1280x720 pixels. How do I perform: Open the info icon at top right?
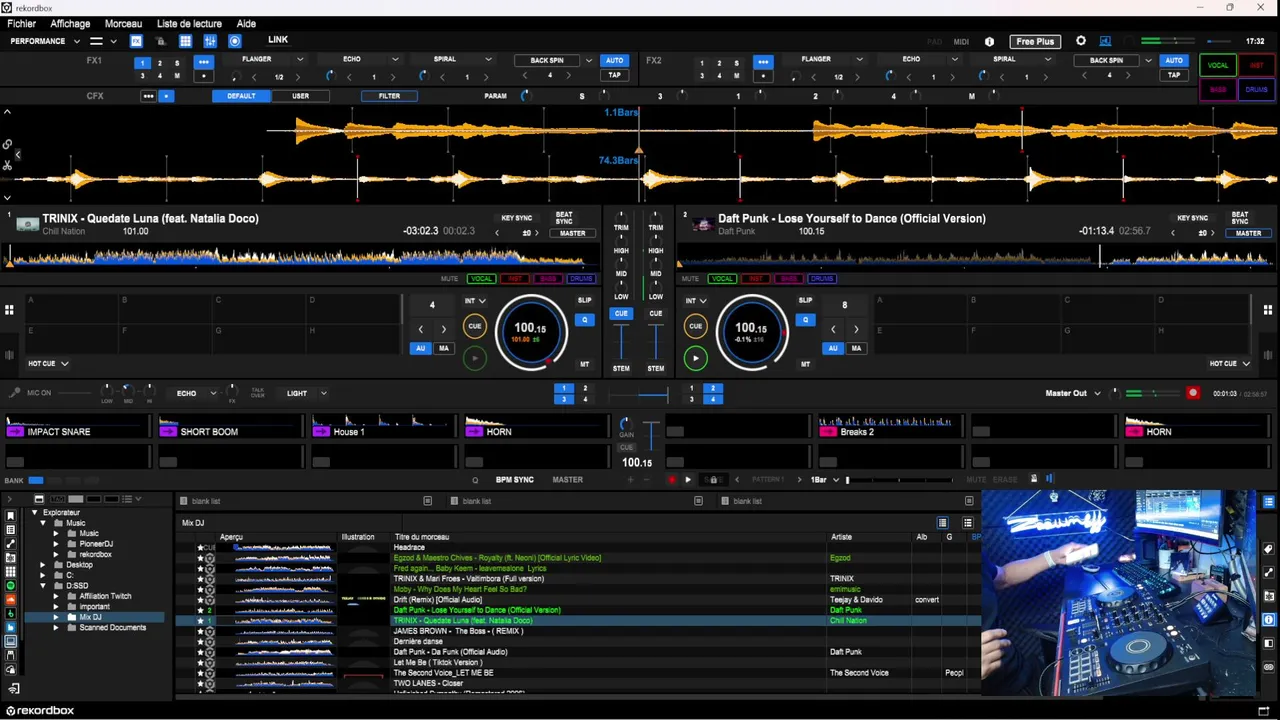989,42
